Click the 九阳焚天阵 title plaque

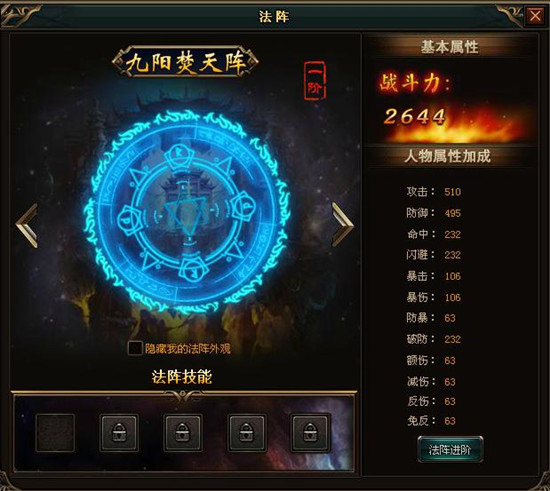(x=185, y=62)
